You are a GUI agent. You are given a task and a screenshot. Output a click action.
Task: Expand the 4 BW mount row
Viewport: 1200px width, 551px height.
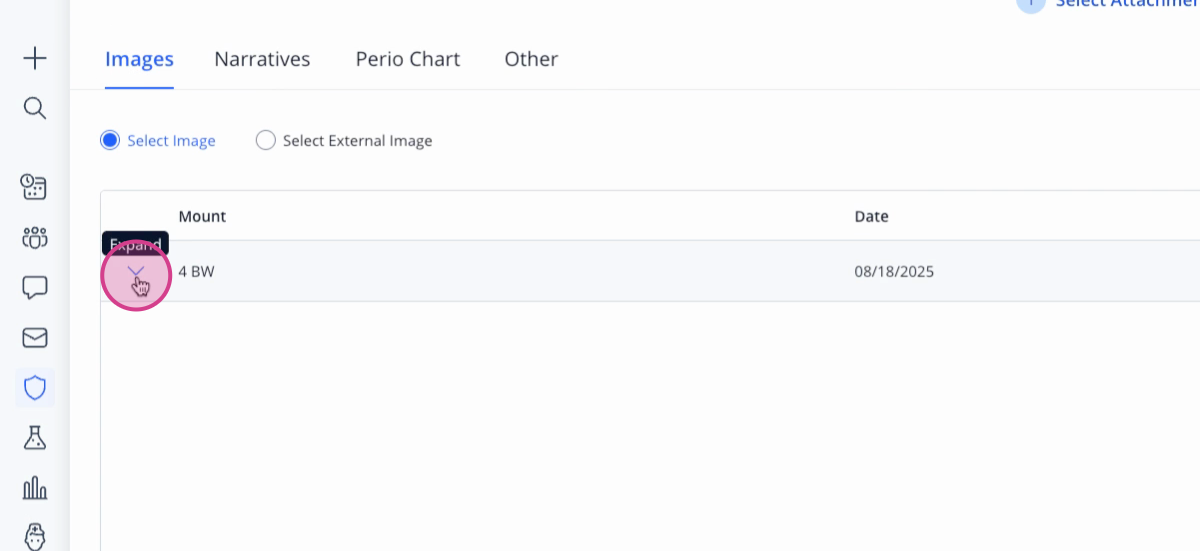coord(137,272)
